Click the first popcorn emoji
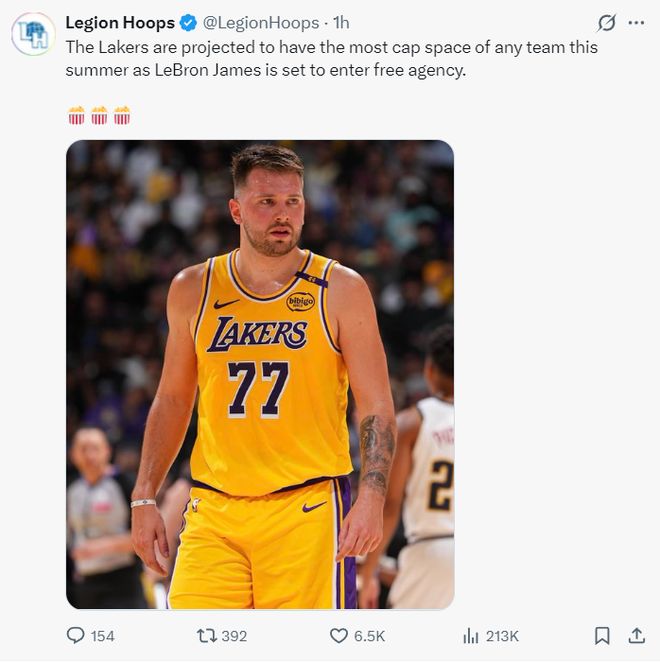This screenshot has height=663, width=660. 76,116
